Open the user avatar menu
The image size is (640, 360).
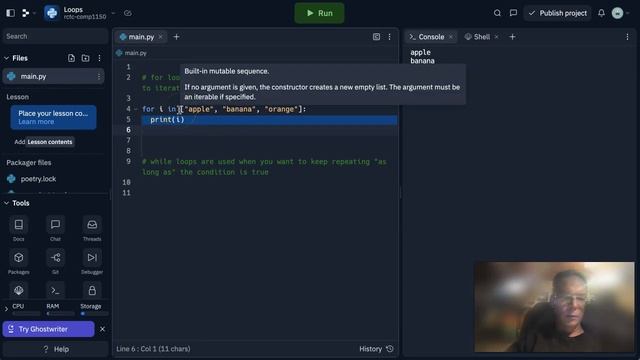[618, 13]
